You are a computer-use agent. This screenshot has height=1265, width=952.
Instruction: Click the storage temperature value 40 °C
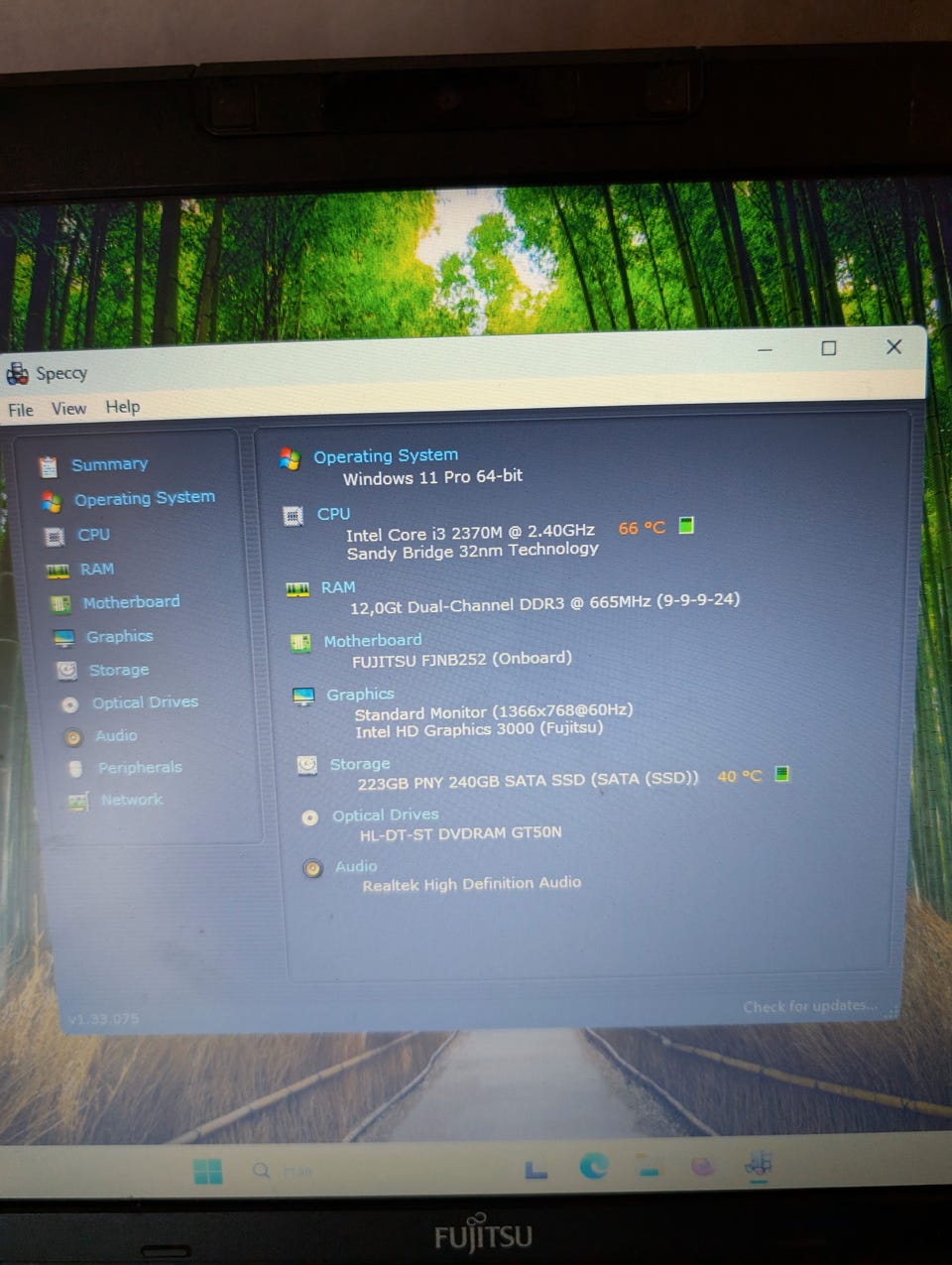click(740, 776)
